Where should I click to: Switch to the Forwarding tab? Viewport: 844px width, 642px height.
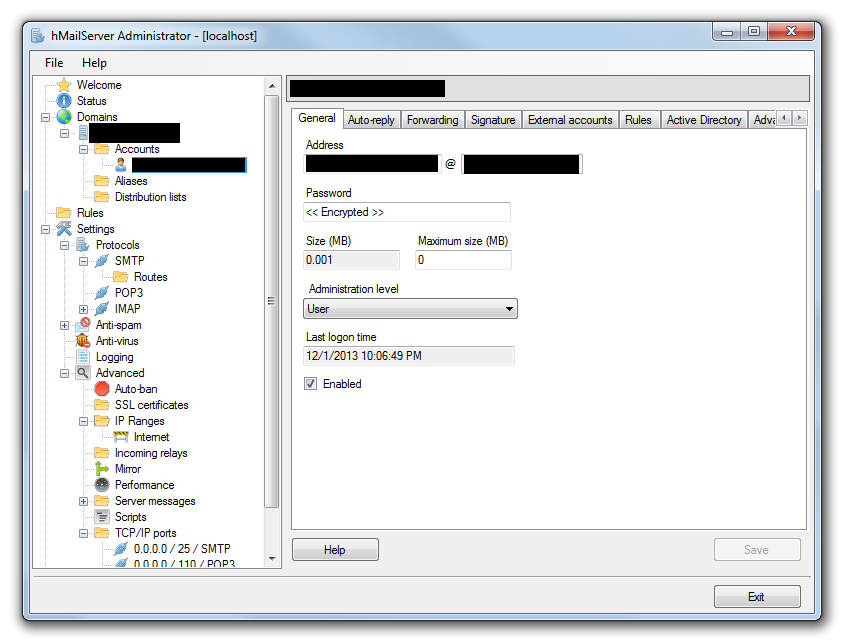(x=432, y=119)
